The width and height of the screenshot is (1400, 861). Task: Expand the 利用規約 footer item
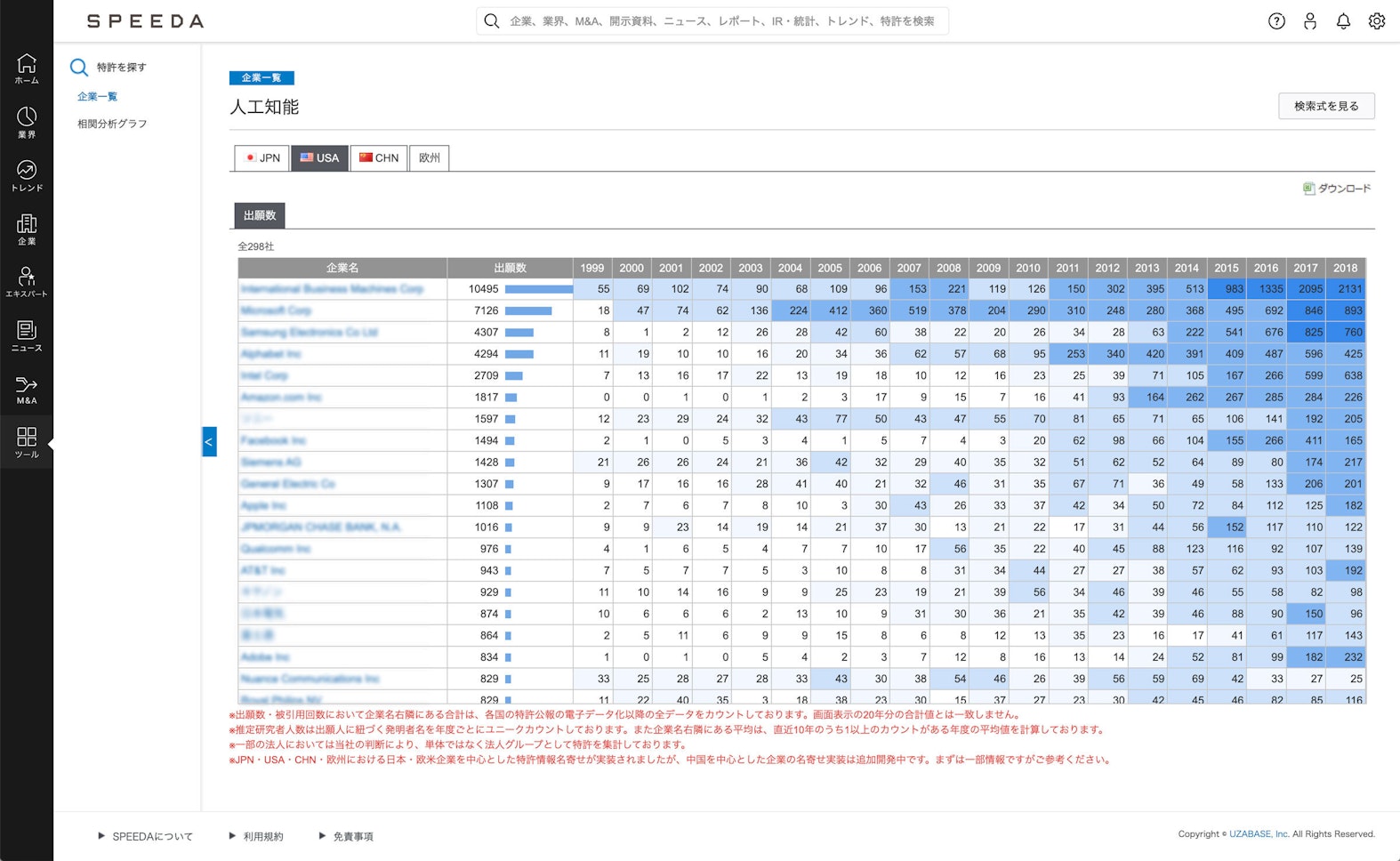click(256, 836)
